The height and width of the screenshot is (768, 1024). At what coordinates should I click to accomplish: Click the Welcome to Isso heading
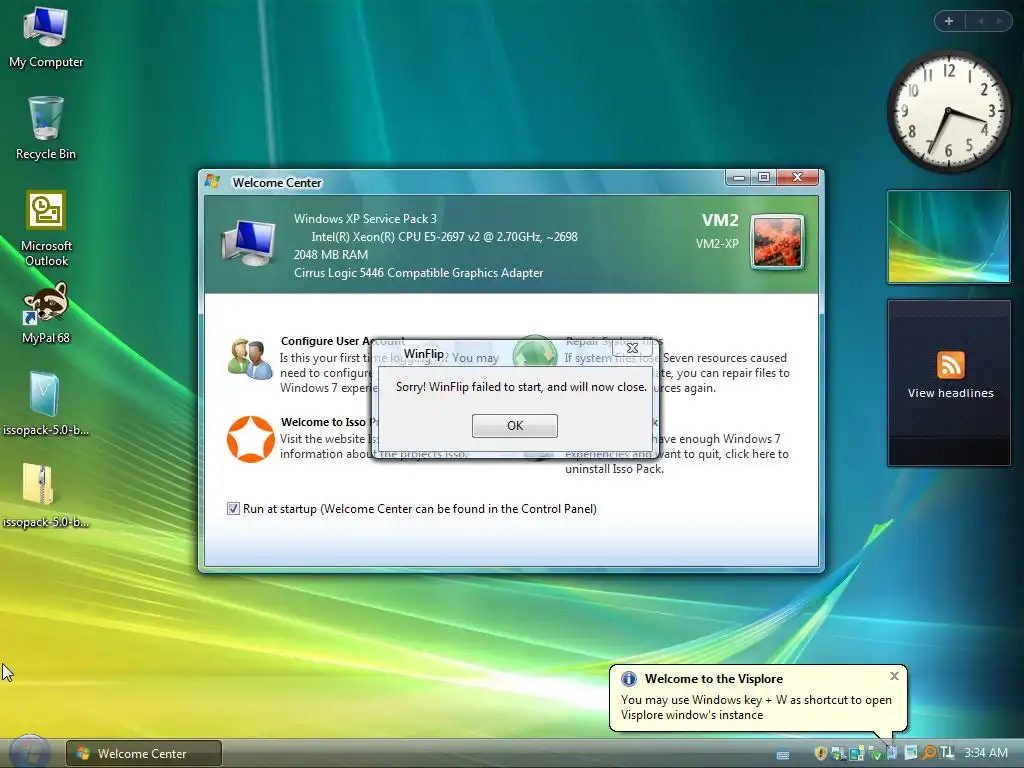pyautogui.click(x=327, y=422)
